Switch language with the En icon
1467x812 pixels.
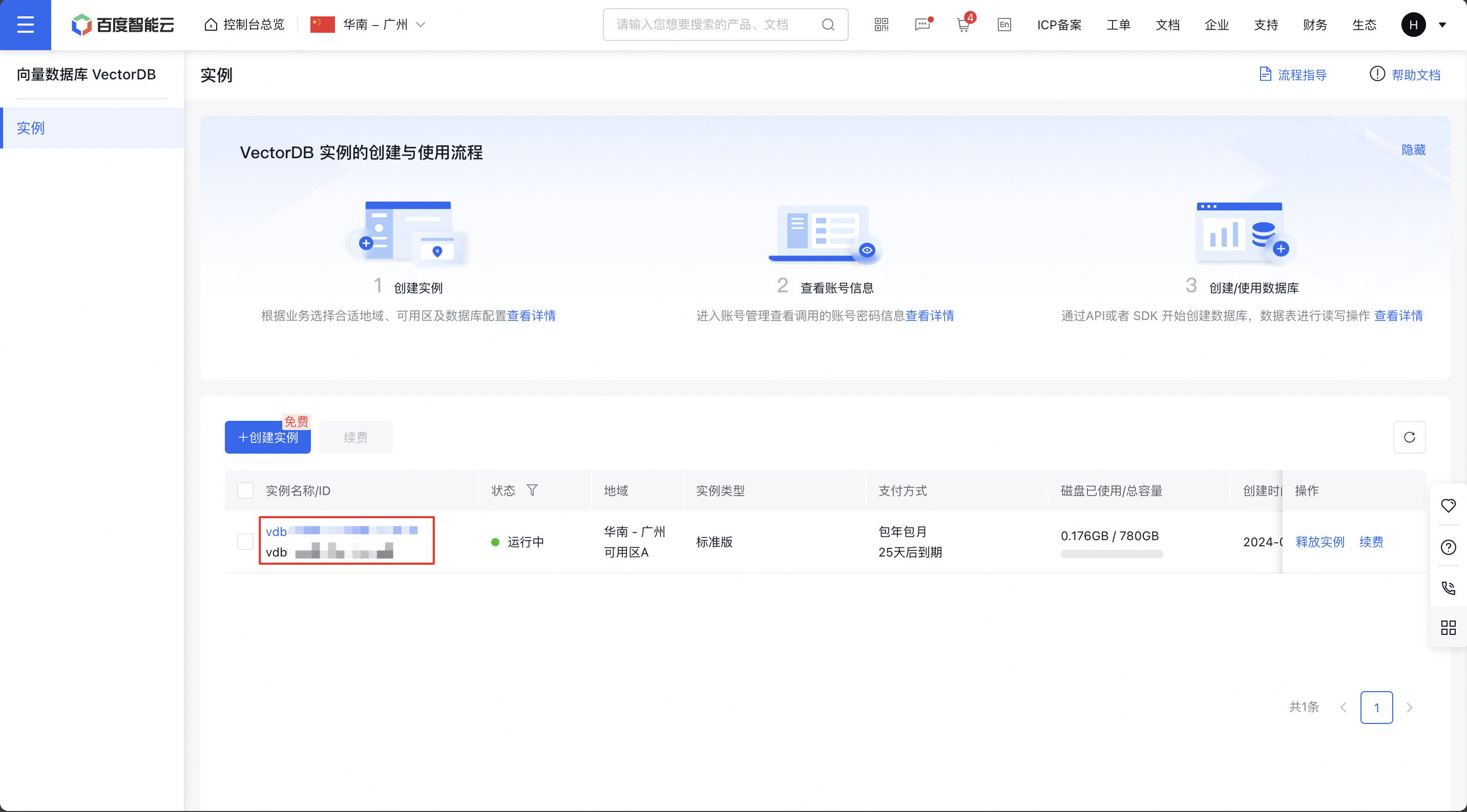tap(1004, 25)
